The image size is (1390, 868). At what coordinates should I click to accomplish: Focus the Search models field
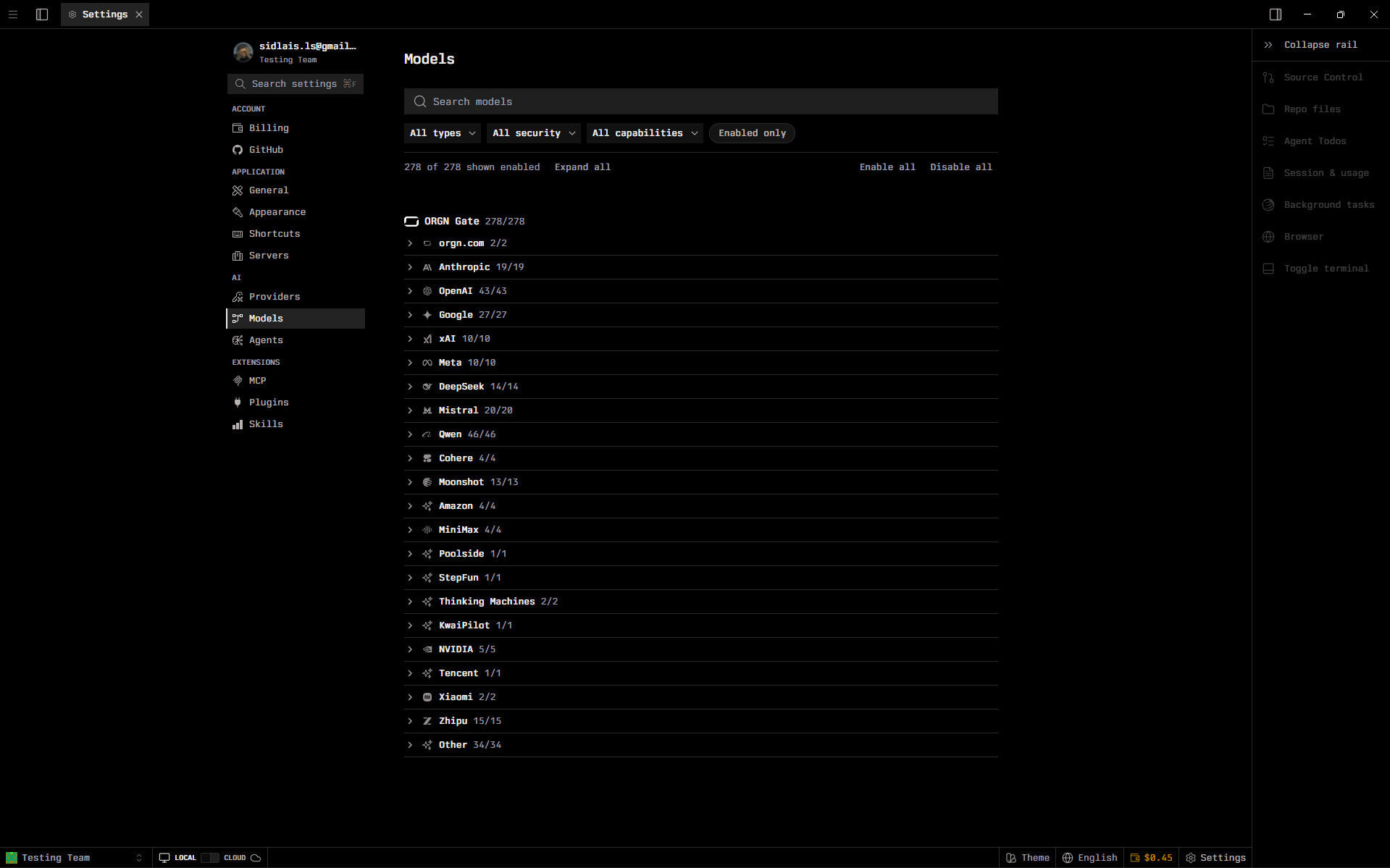(x=701, y=101)
